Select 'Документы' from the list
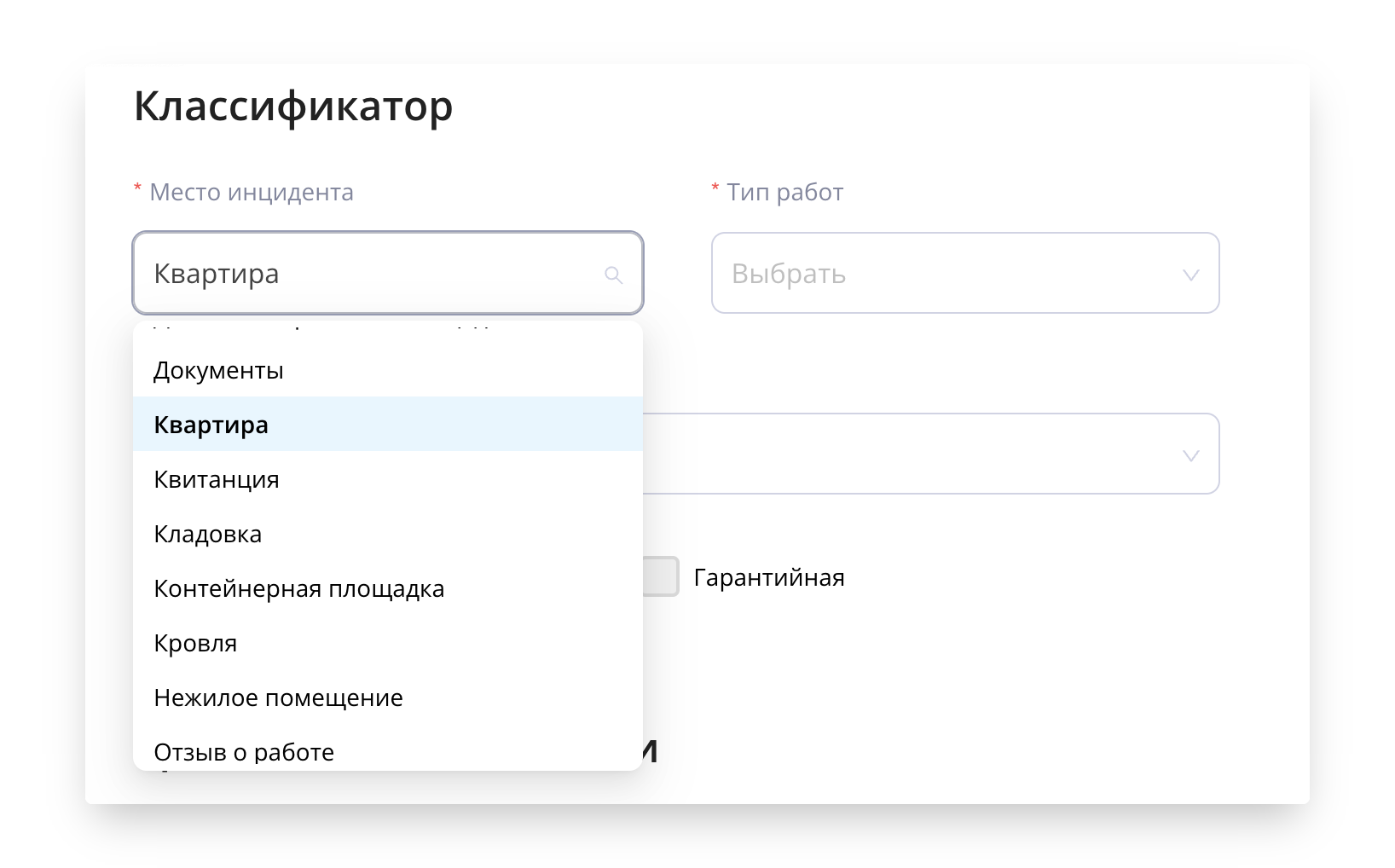Viewport: 1395px width, 868px height. 218,371
